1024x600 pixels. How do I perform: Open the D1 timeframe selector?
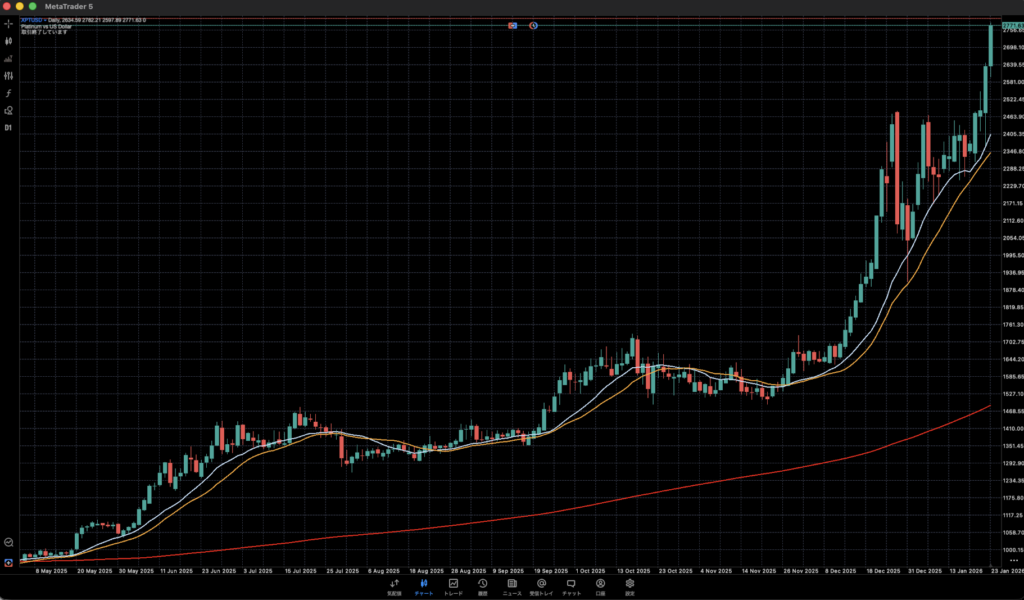point(8,128)
